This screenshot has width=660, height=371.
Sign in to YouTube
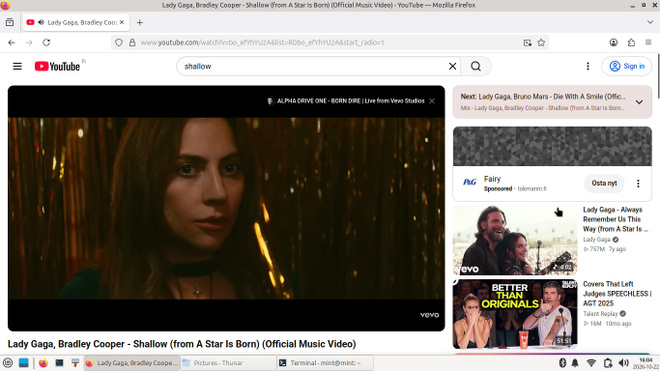point(627,66)
